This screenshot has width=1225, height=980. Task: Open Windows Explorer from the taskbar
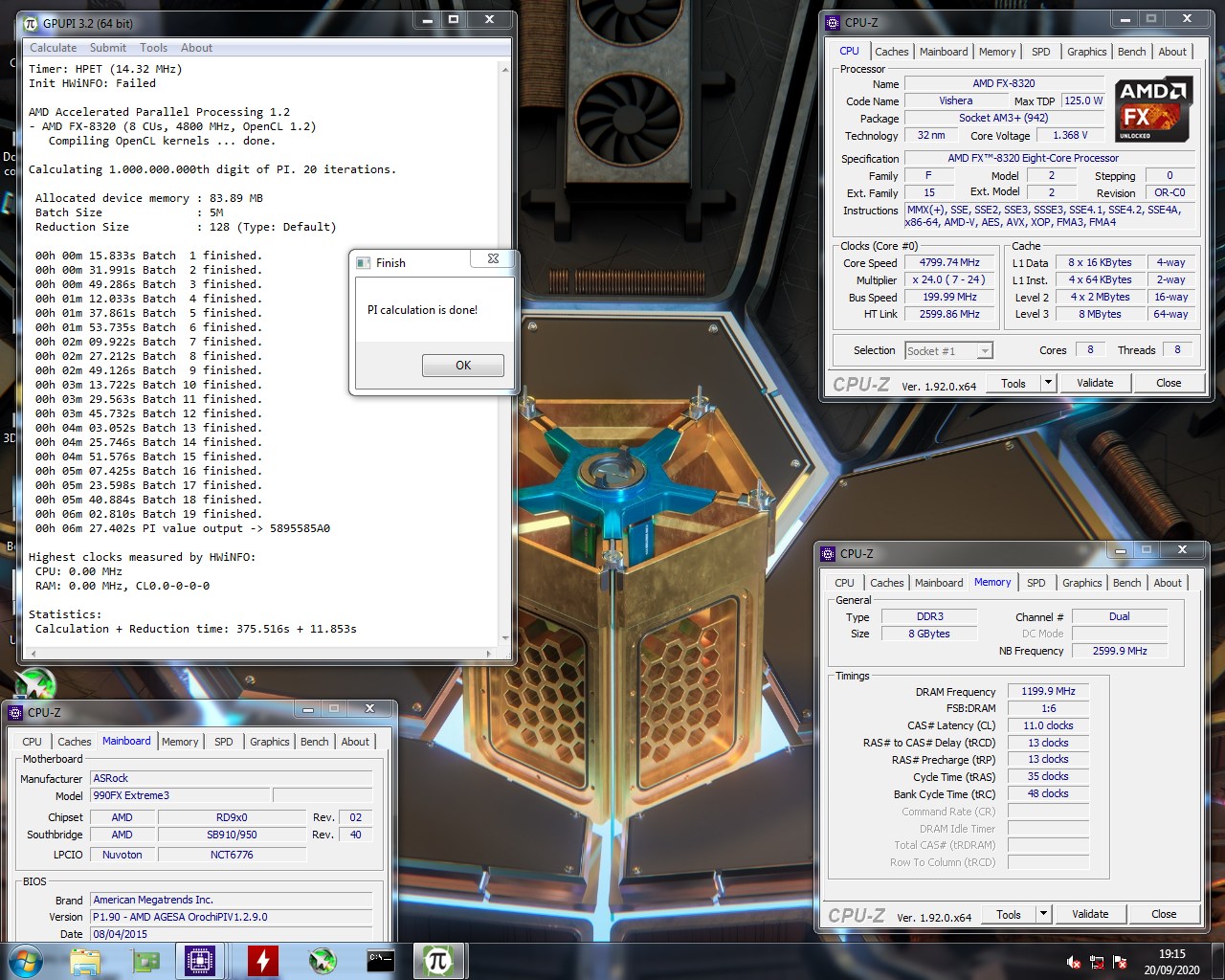coord(85,961)
